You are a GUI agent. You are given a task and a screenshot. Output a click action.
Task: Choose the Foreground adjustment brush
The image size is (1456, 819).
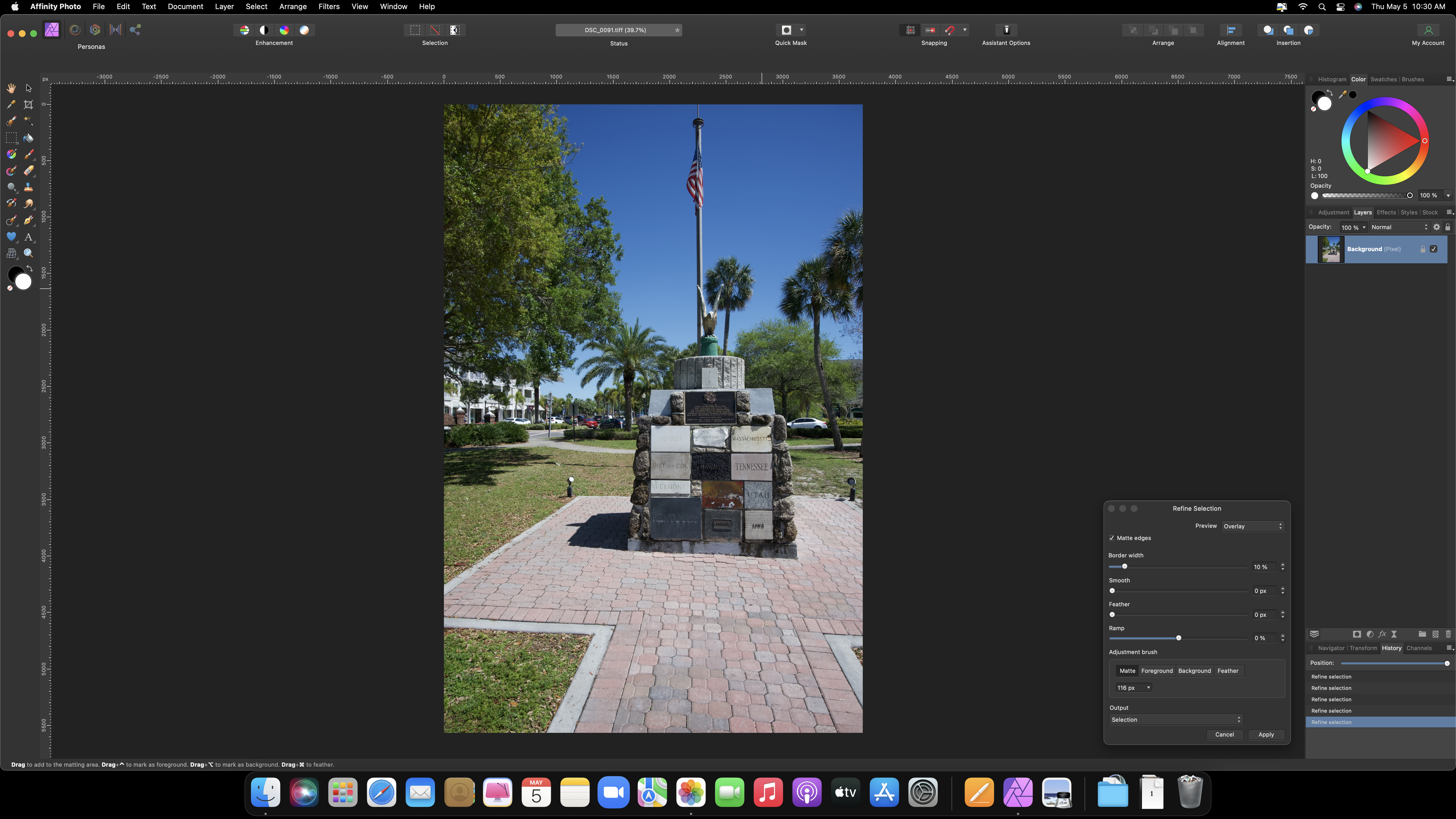(x=1157, y=671)
